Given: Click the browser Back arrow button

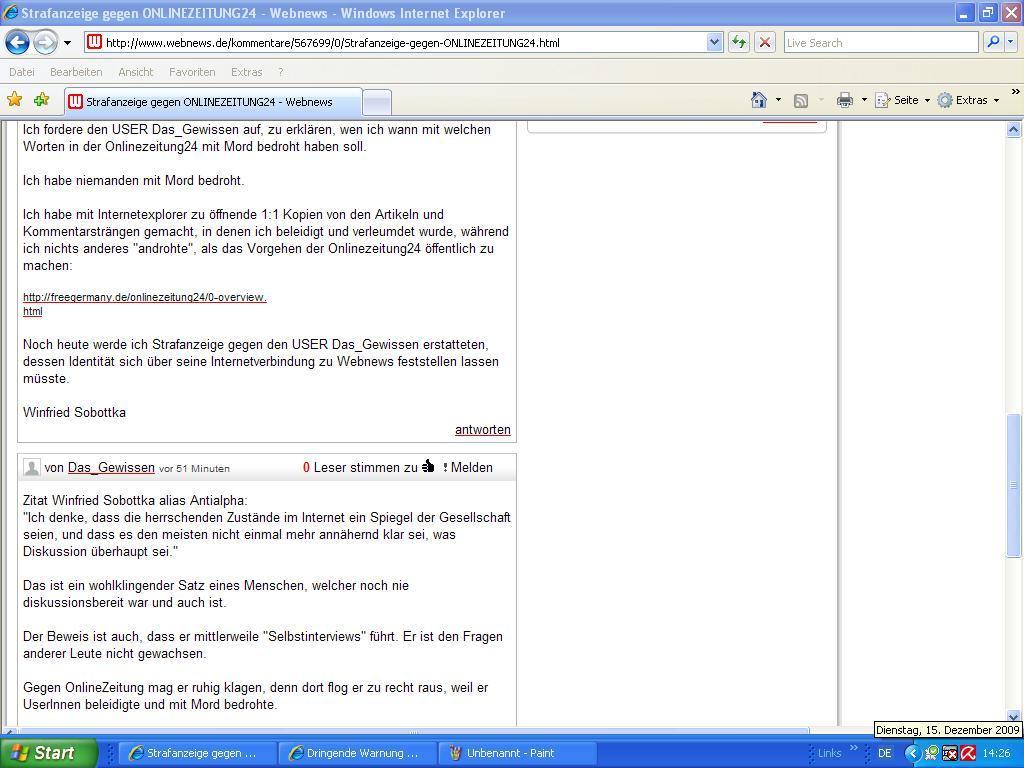Looking at the screenshot, I should pyautogui.click(x=17, y=42).
